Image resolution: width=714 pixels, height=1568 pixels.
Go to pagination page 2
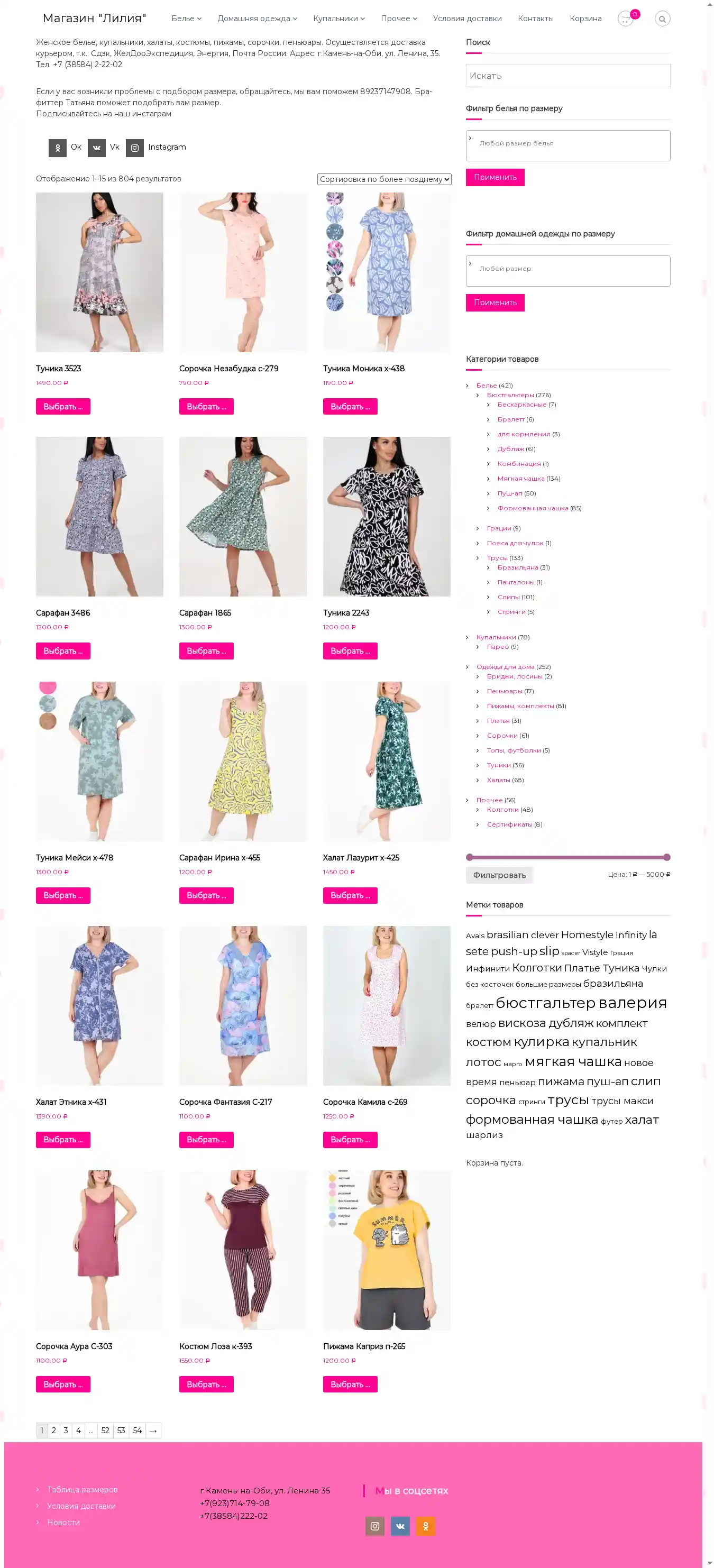click(53, 1431)
